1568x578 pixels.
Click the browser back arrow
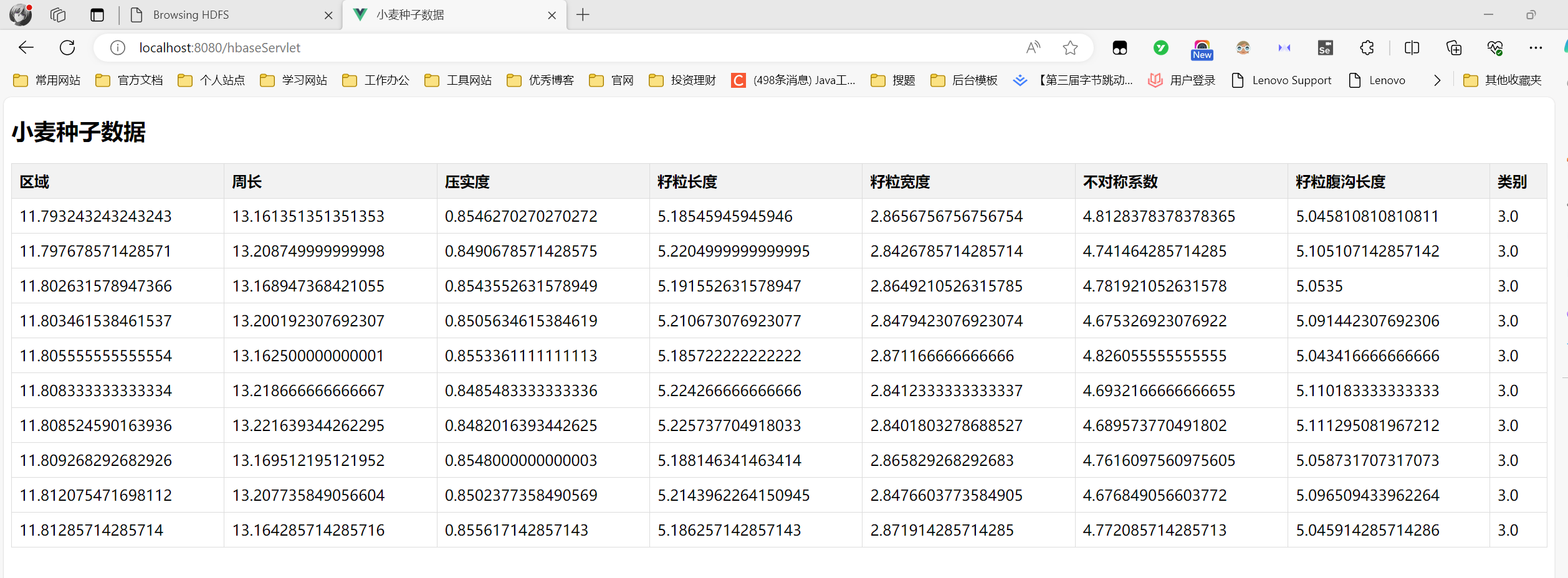pyautogui.click(x=26, y=47)
